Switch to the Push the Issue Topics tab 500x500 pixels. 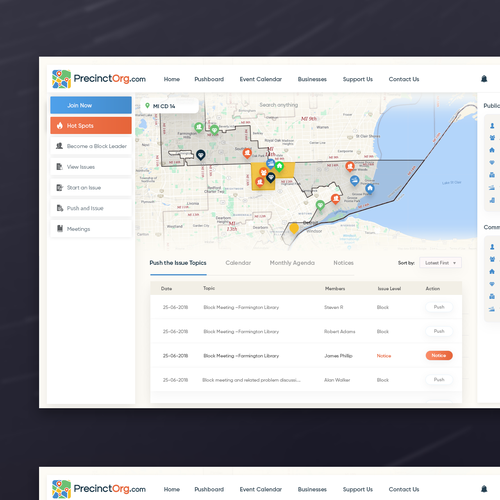(178, 263)
